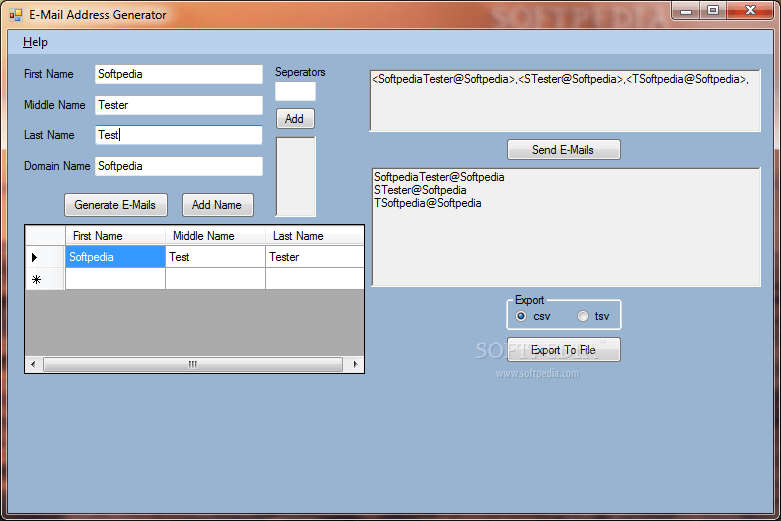
Task: Click the current row arrow header
Action: click(x=45, y=257)
